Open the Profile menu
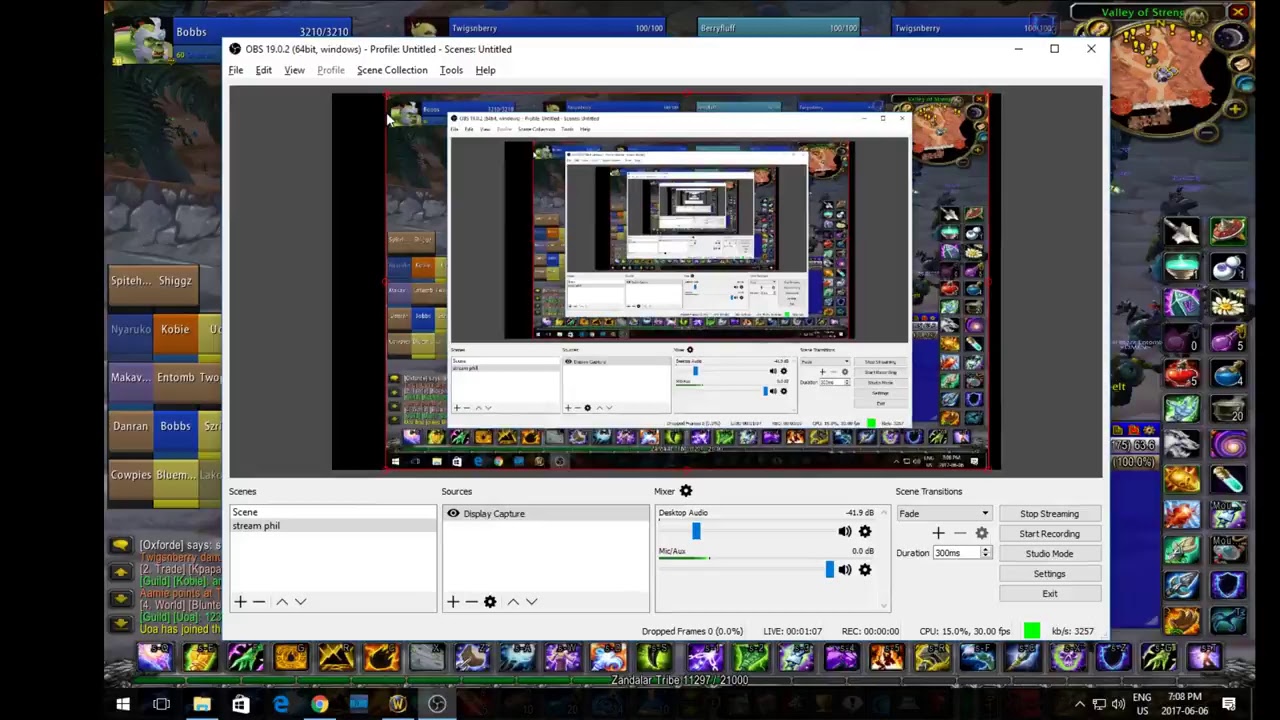Screen dimensions: 1280x720 point(331,70)
